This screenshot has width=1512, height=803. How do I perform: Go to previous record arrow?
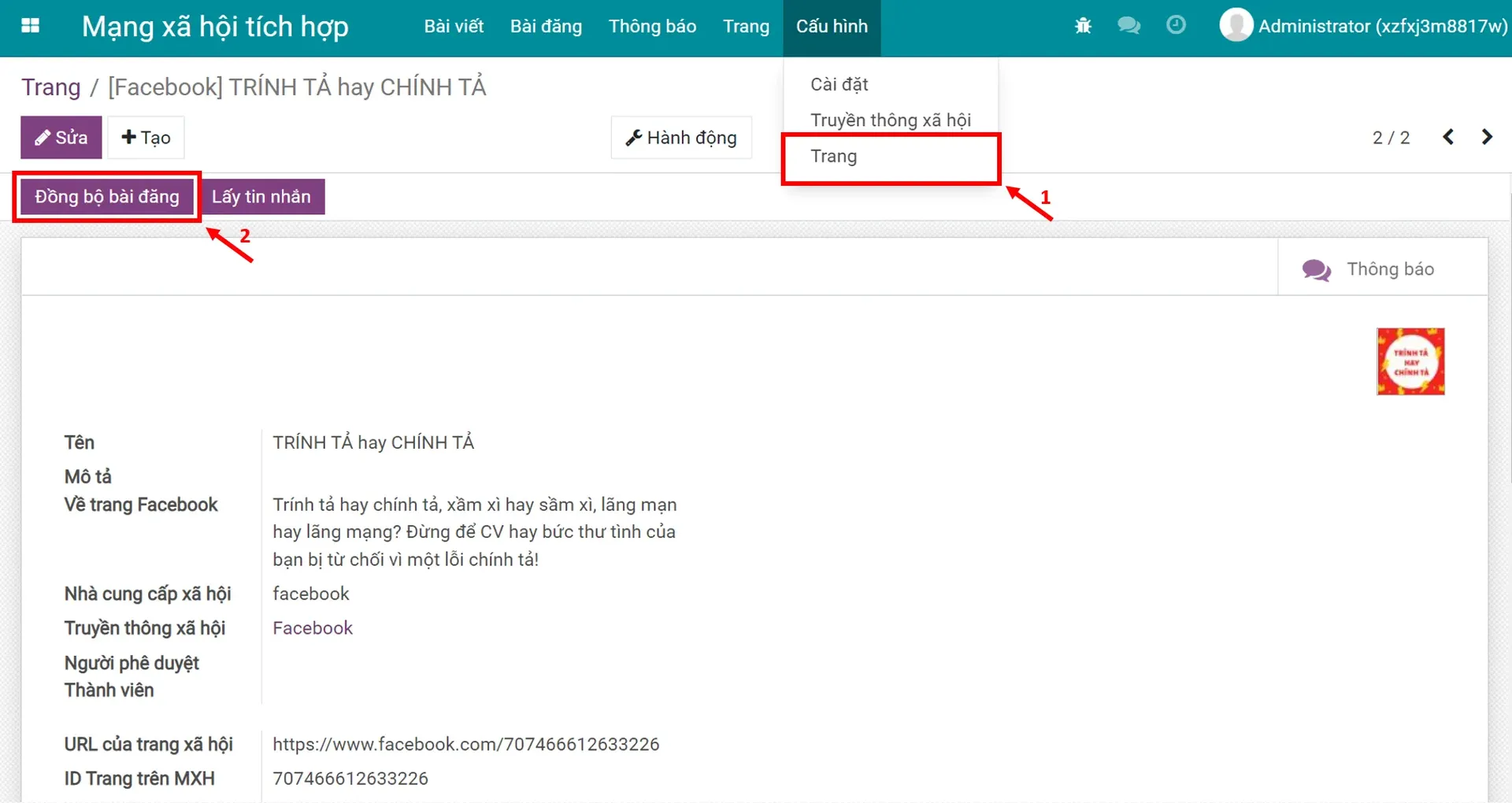coord(1448,137)
